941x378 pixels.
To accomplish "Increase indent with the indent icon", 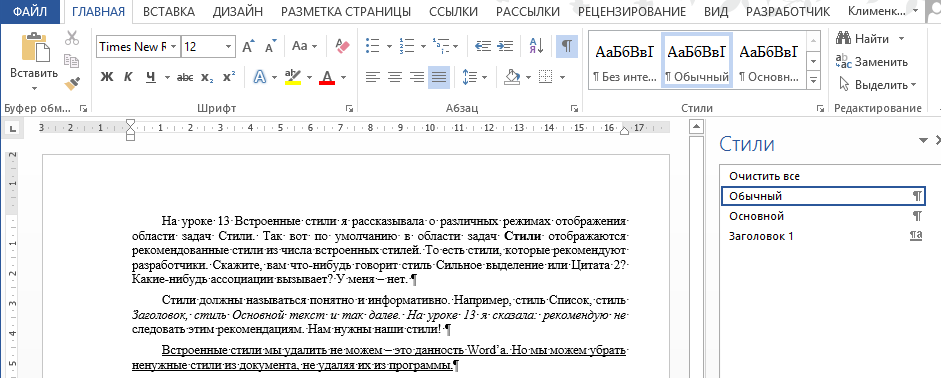I will (x=506, y=46).
